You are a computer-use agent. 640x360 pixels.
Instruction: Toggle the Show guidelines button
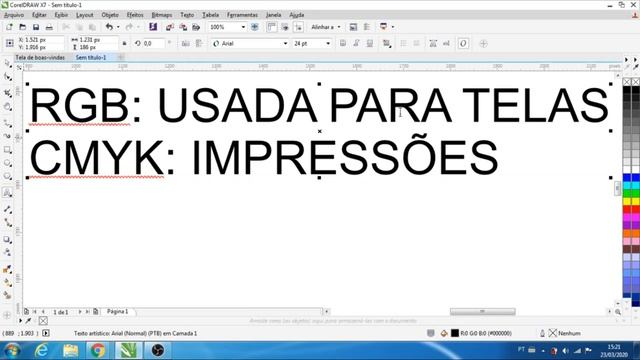pyautogui.click(x=299, y=27)
